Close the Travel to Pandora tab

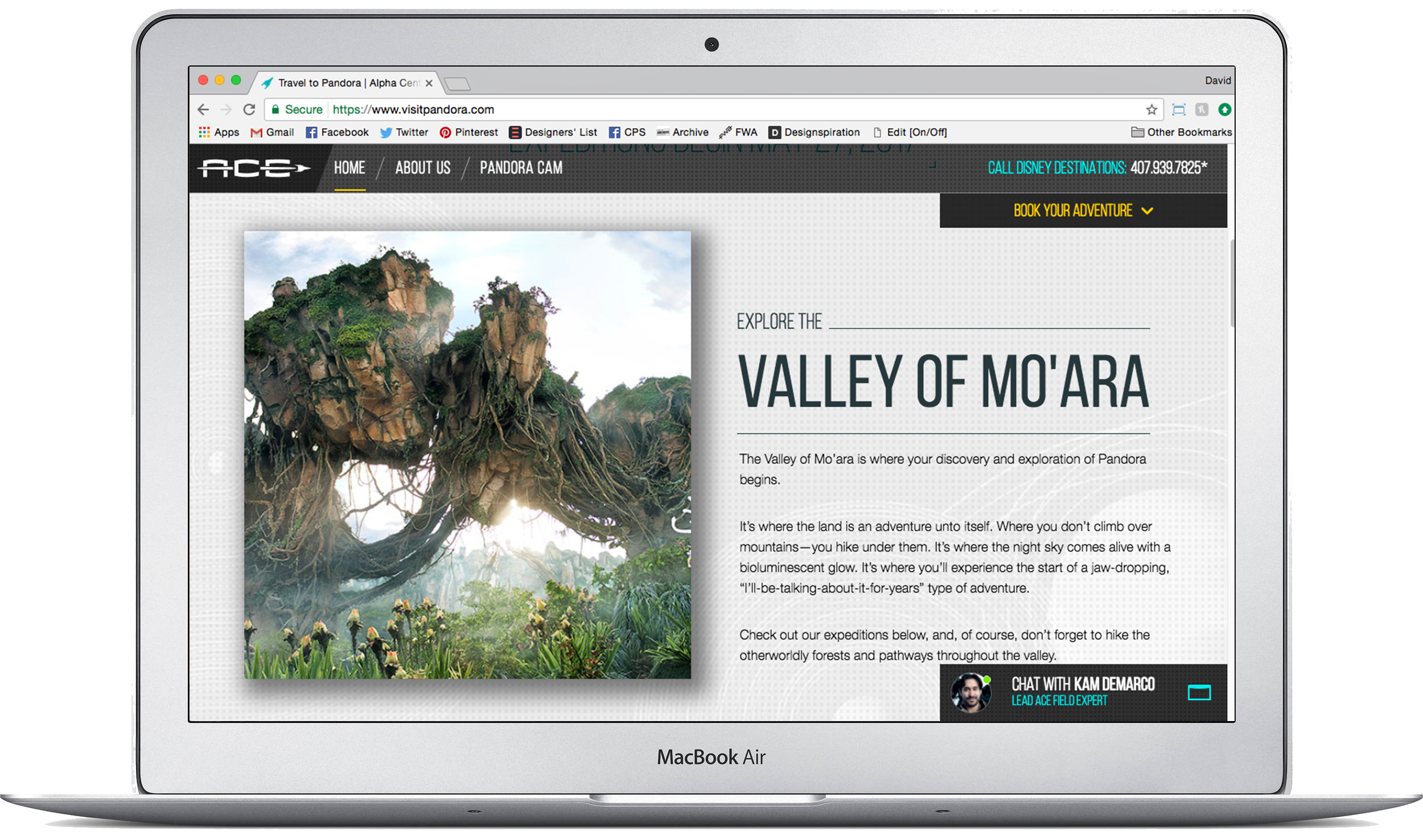pyautogui.click(x=429, y=83)
